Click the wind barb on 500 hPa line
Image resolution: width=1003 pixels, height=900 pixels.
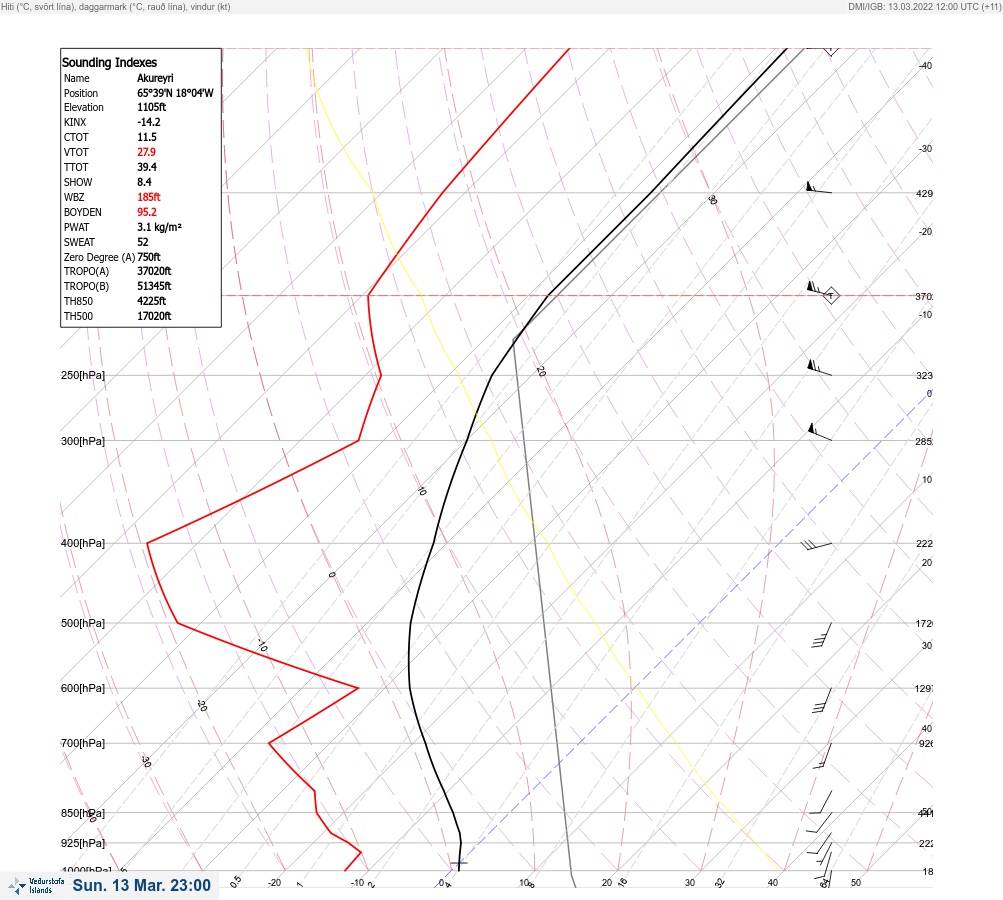pos(822,635)
